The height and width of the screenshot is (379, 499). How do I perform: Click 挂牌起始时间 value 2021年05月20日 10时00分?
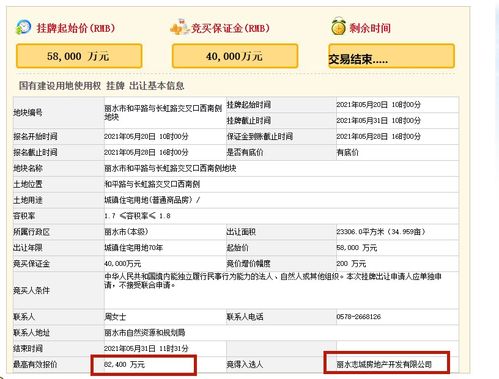tap(378, 105)
